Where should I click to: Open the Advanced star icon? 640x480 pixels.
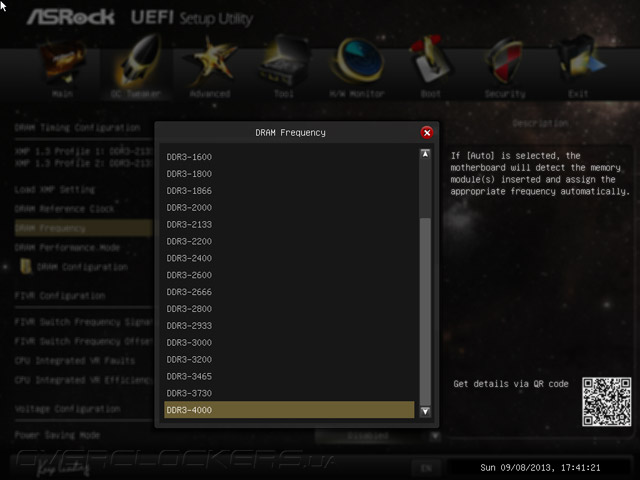(210, 61)
